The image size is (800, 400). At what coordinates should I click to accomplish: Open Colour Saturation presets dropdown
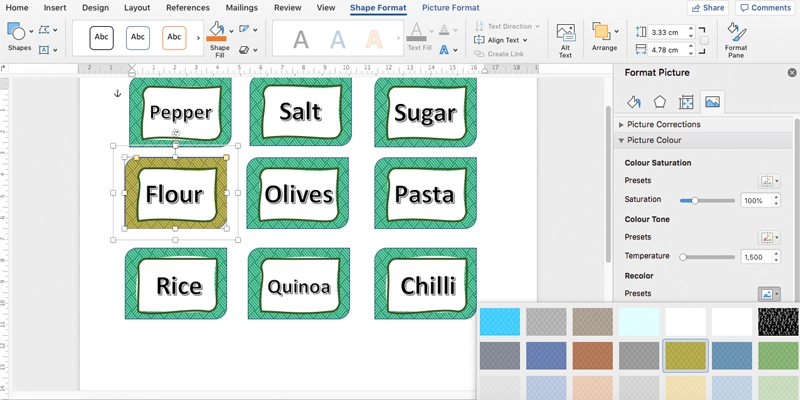(769, 181)
